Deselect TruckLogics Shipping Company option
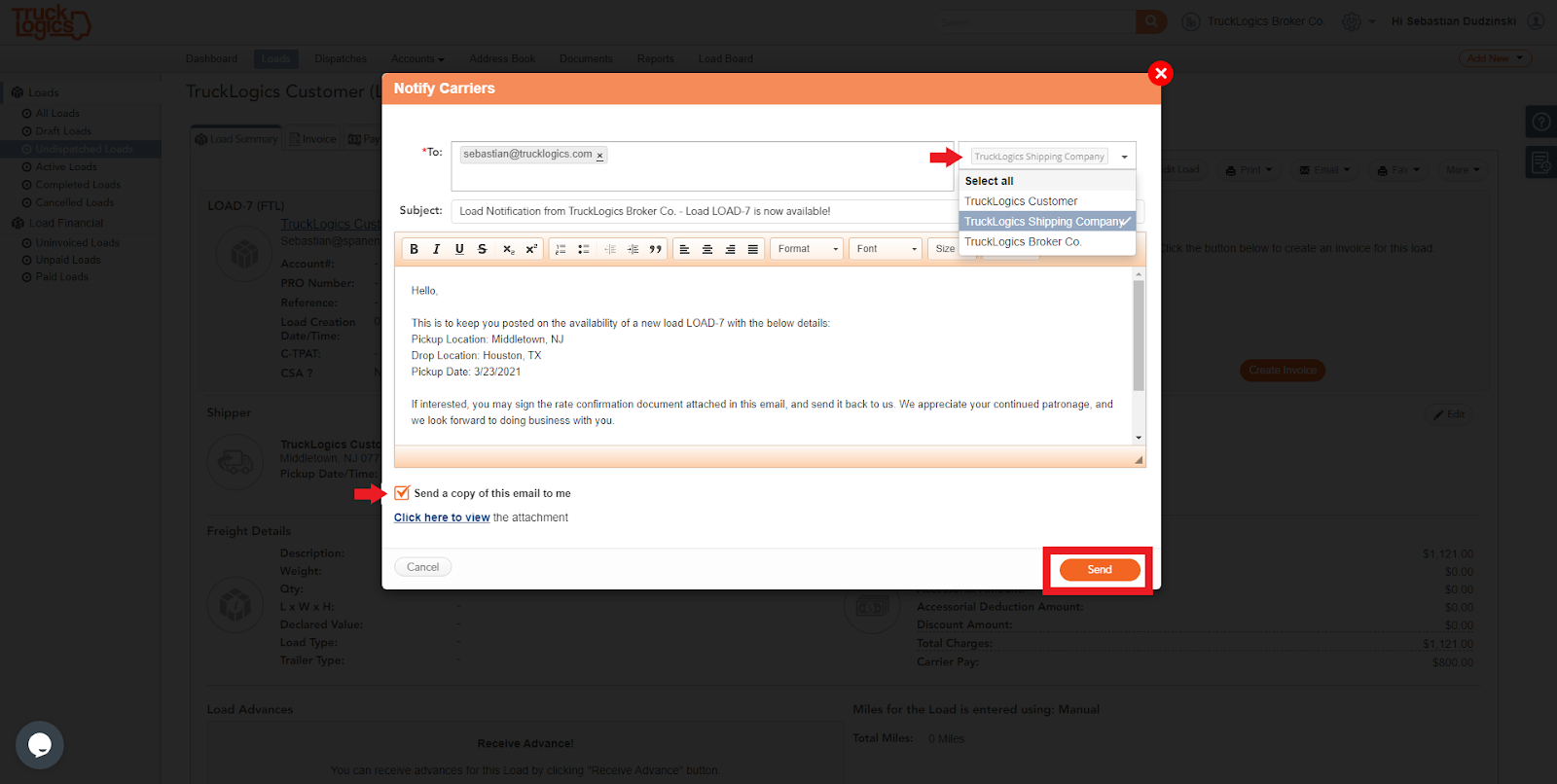Image resolution: width=1557 pixels, height=784 pixels. 1047,222
